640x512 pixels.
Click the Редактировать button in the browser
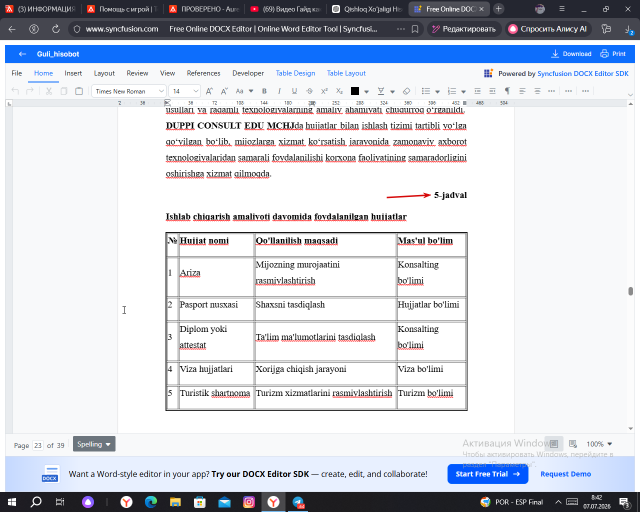[x=464, y=29]
